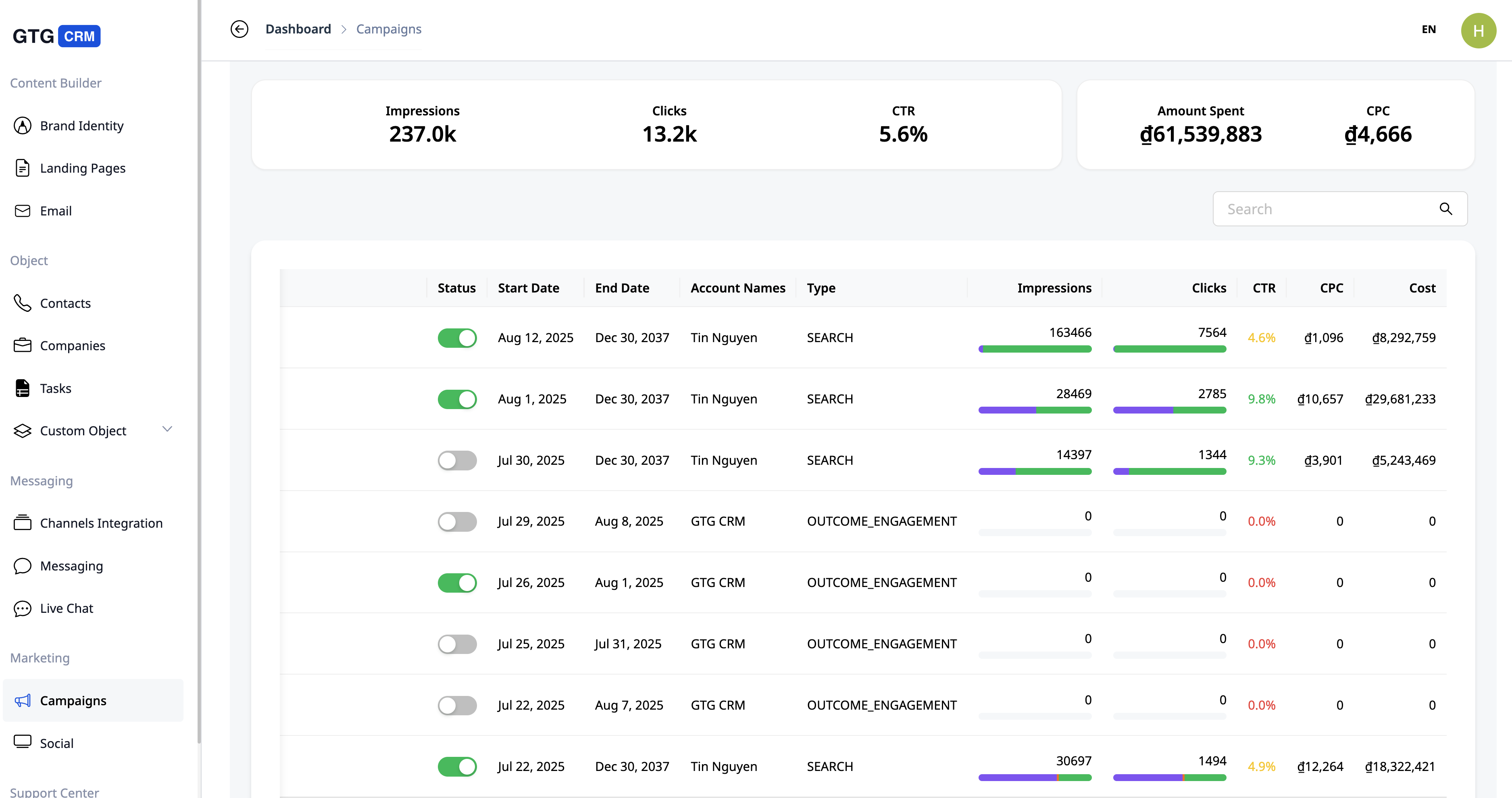Click the magnifier icon in Search box
1512x798 pixels.
click(1446, 209)
